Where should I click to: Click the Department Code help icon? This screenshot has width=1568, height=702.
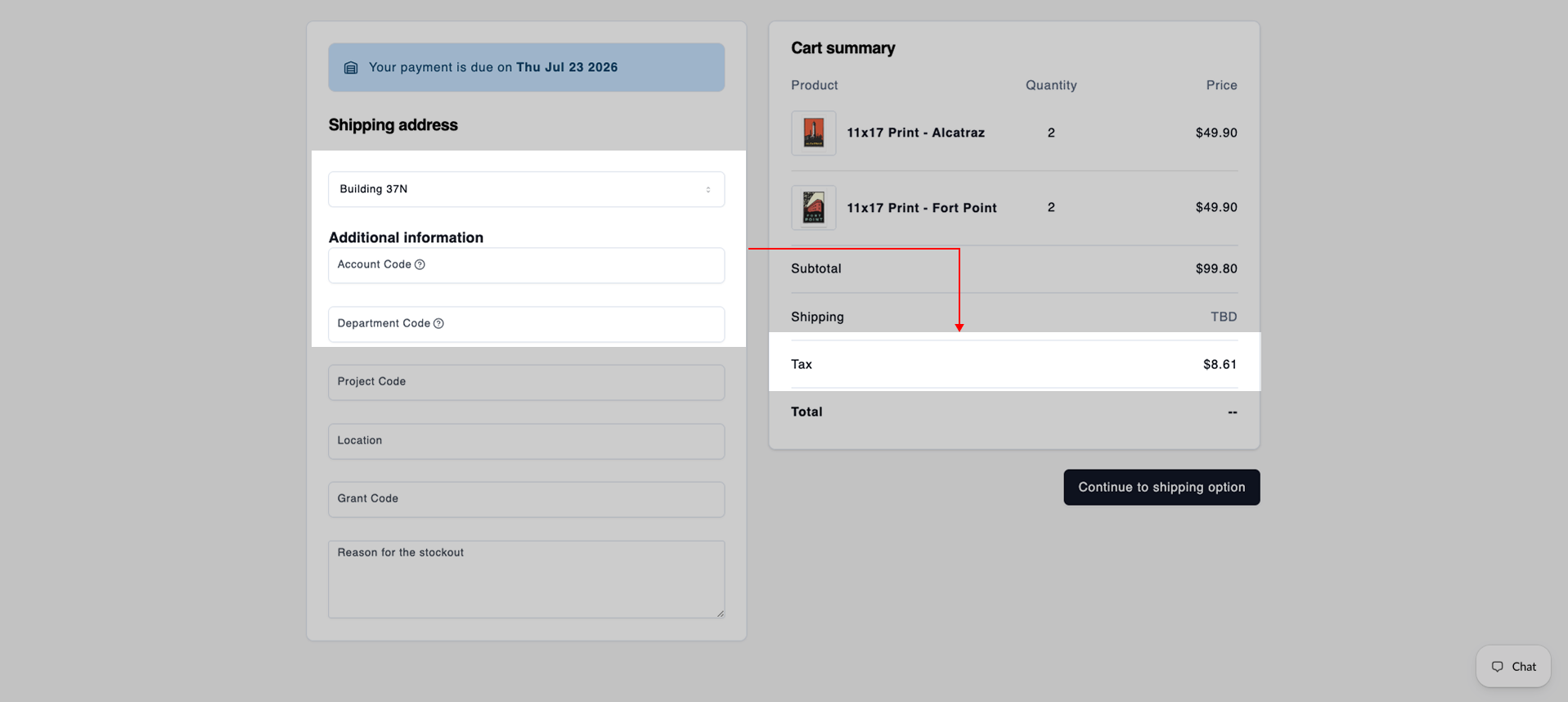click(438, 323)
